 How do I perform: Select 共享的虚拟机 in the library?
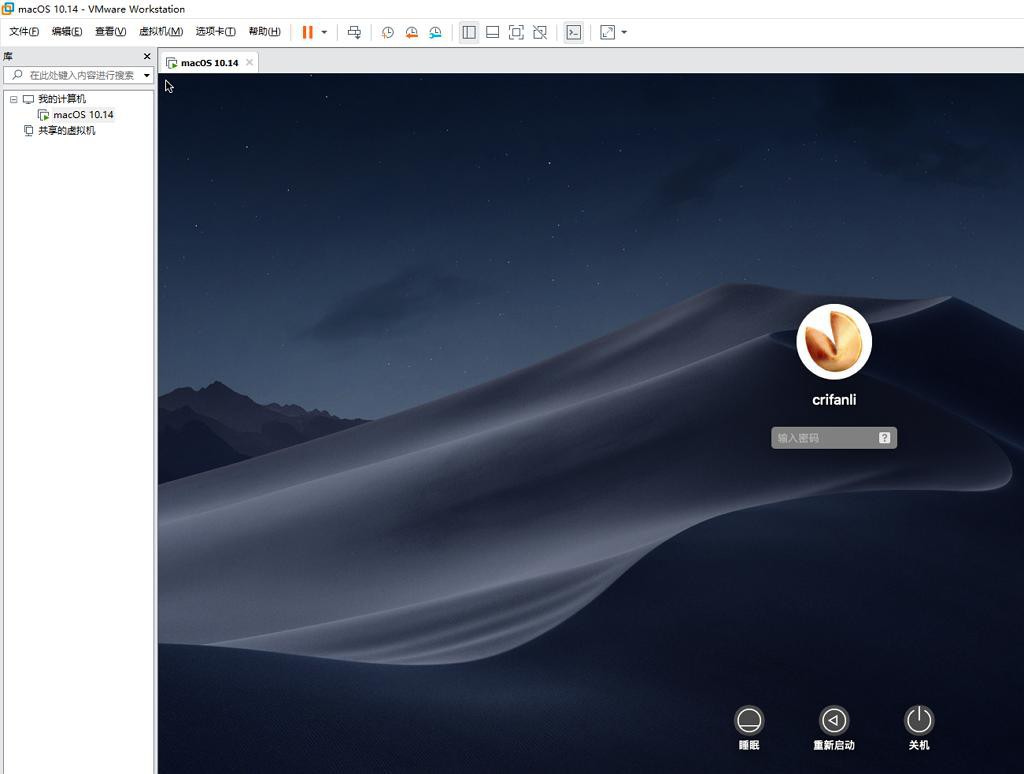click(66, 131)
